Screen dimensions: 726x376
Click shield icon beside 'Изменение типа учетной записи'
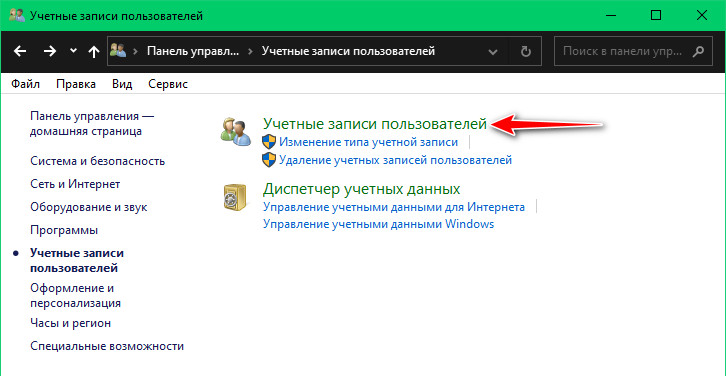pos(269,142)
